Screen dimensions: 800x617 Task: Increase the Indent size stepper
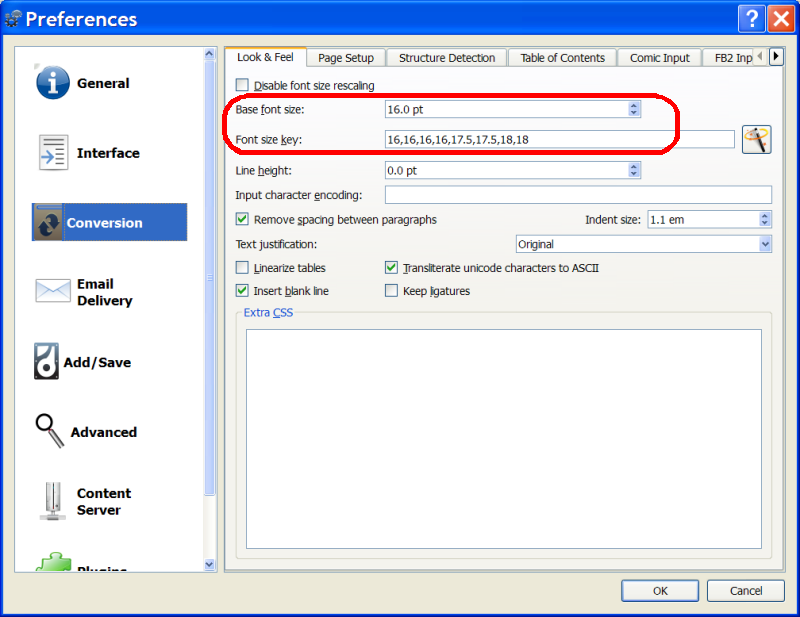[x=764, y=215]
